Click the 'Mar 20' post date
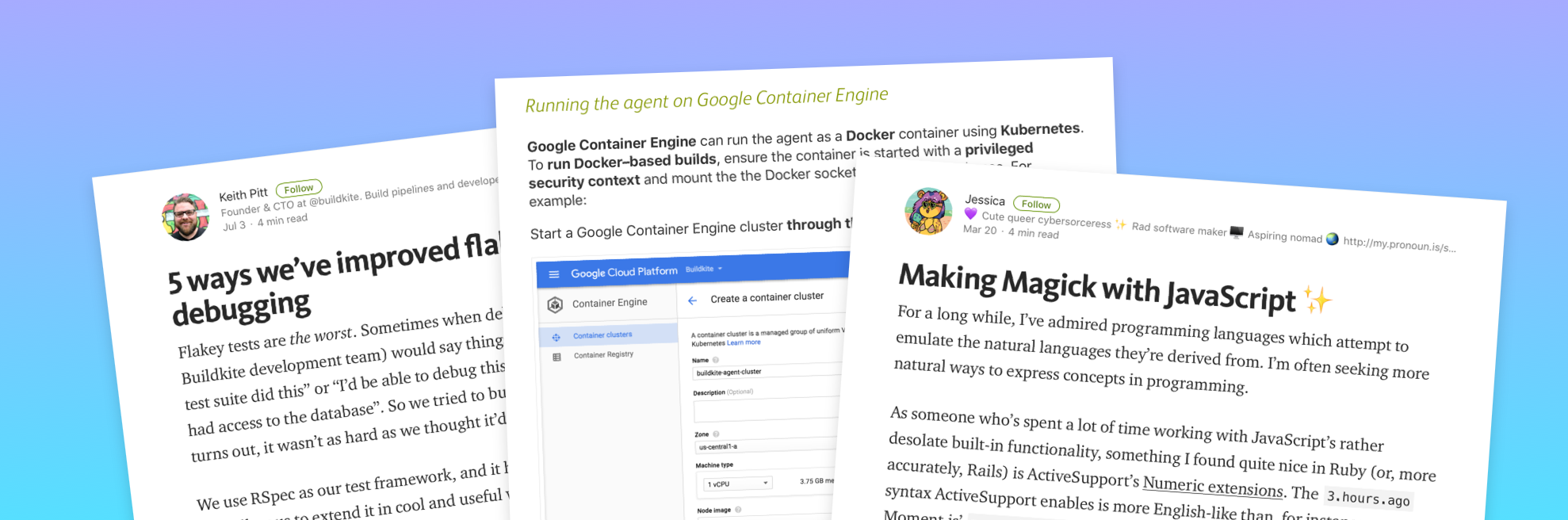 (980, 229)
